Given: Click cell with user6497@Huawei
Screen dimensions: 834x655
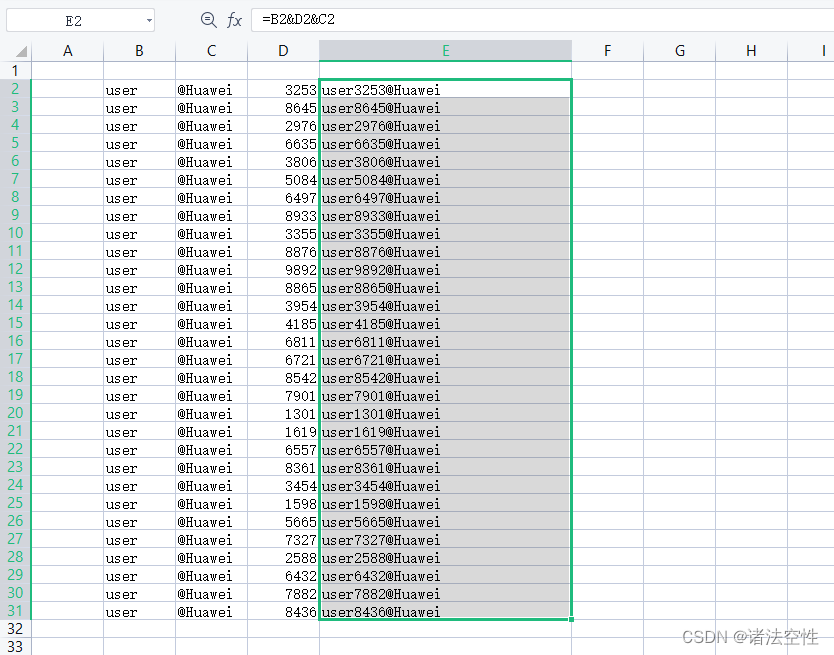Looking at the screenshot, I should point(445,197).
